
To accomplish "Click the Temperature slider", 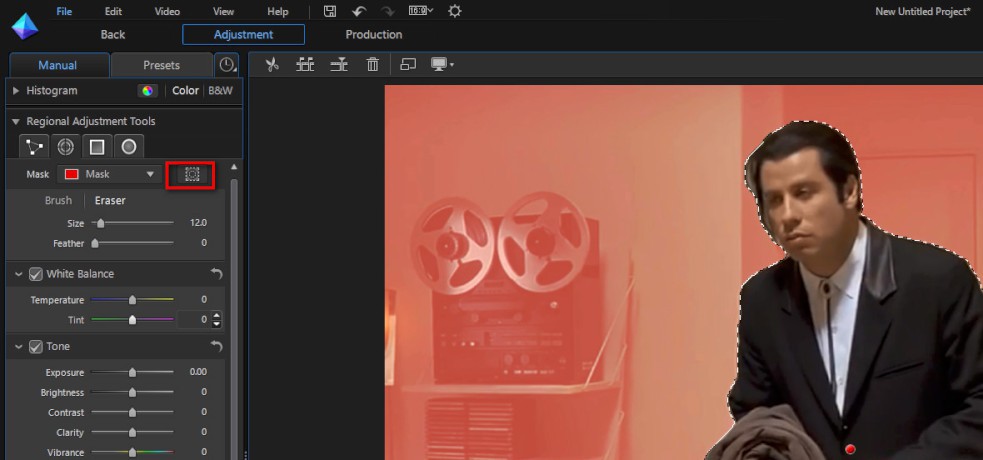I will 132,300.
